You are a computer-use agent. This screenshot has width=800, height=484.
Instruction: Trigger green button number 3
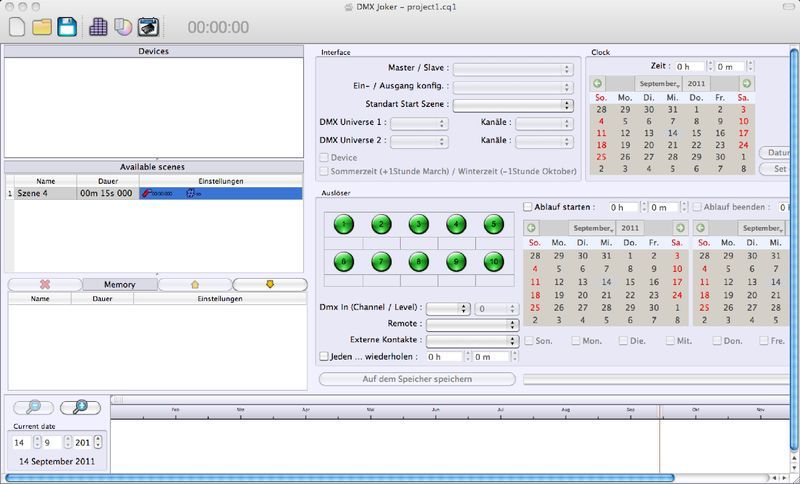(419, 224)
